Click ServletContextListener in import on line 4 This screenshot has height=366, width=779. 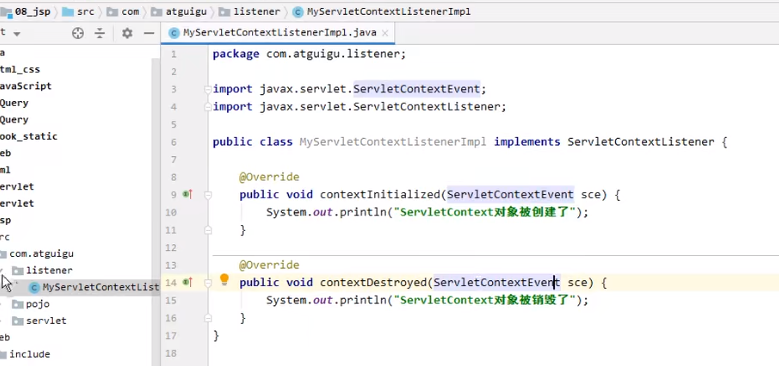coord(426,107)
